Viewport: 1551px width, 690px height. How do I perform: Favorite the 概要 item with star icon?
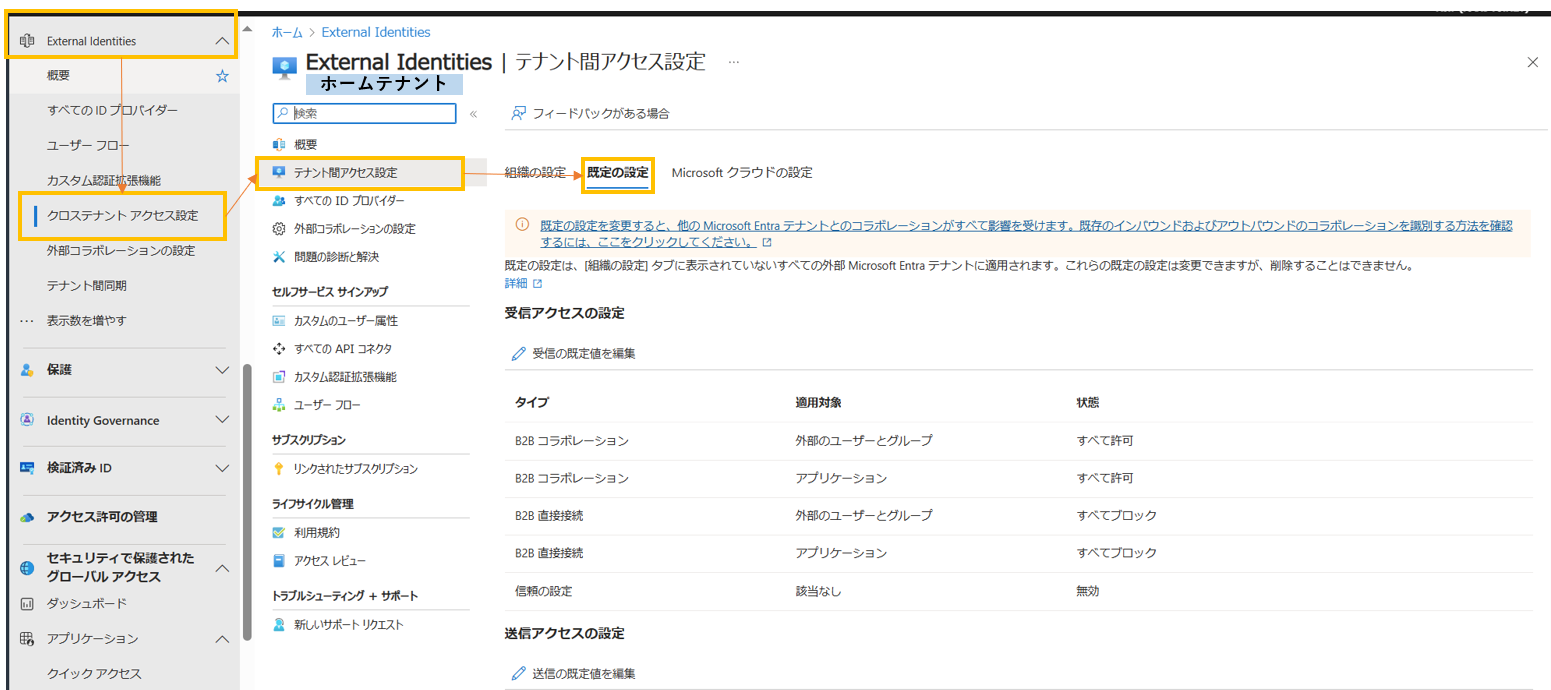tap(222, 76)
